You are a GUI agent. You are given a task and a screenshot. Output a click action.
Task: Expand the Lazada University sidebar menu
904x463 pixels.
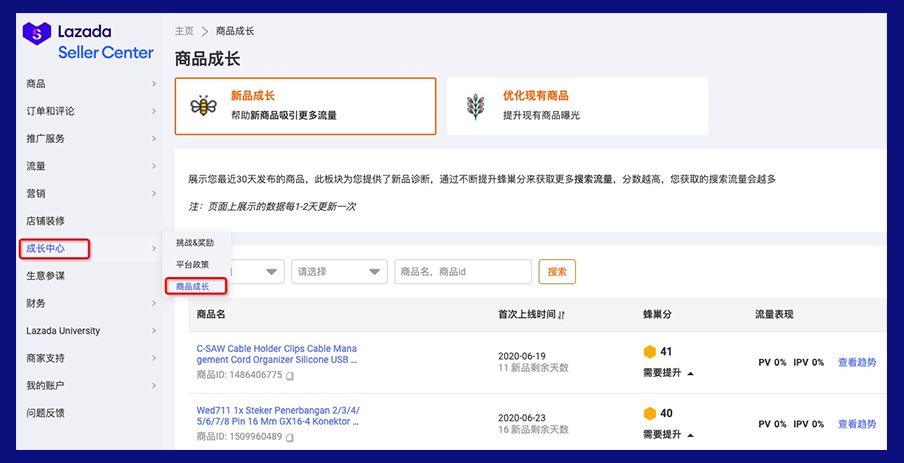coord(154,331)
